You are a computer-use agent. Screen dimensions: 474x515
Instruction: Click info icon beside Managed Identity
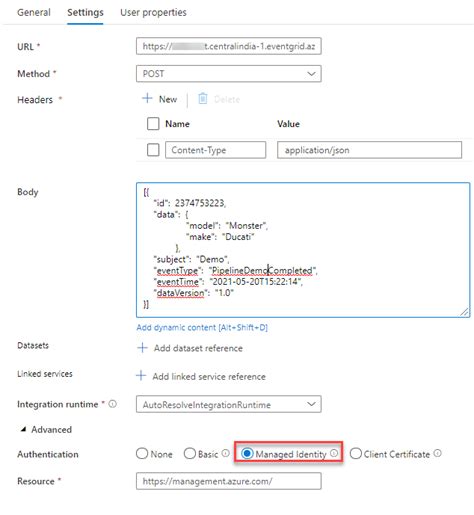[334, 453]
